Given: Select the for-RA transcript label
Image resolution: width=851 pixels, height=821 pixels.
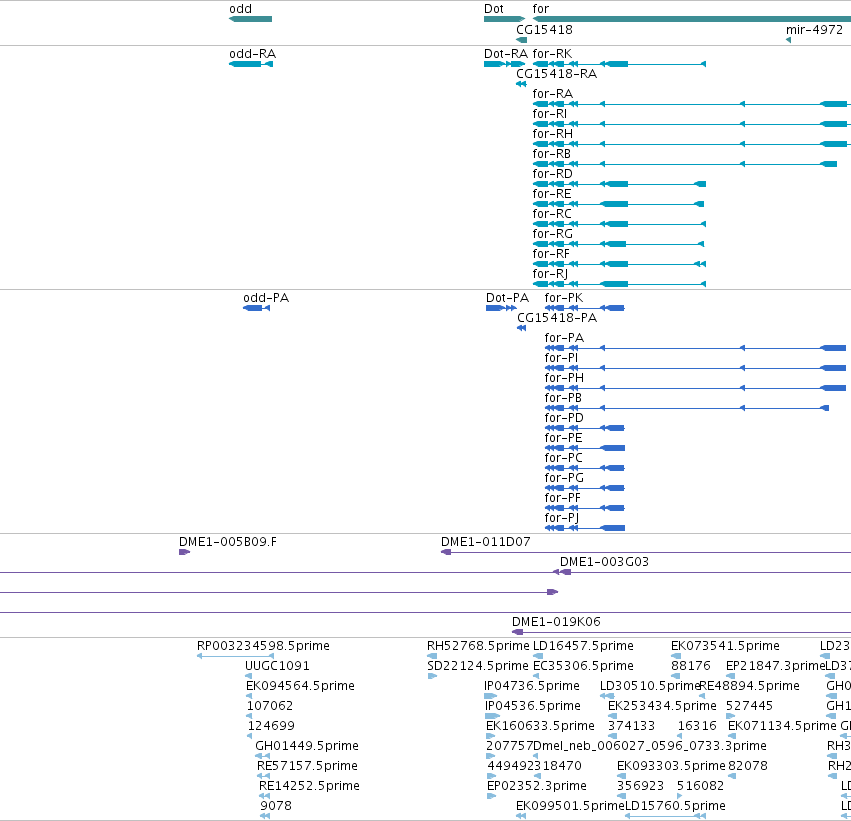Looking at the screenshot, I should pos(552,94).
